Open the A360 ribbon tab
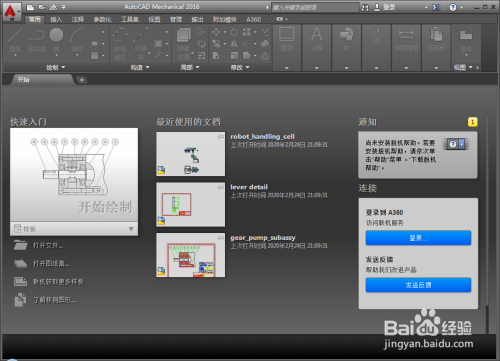Screen dimensions: 500x361 click(253, 19)
